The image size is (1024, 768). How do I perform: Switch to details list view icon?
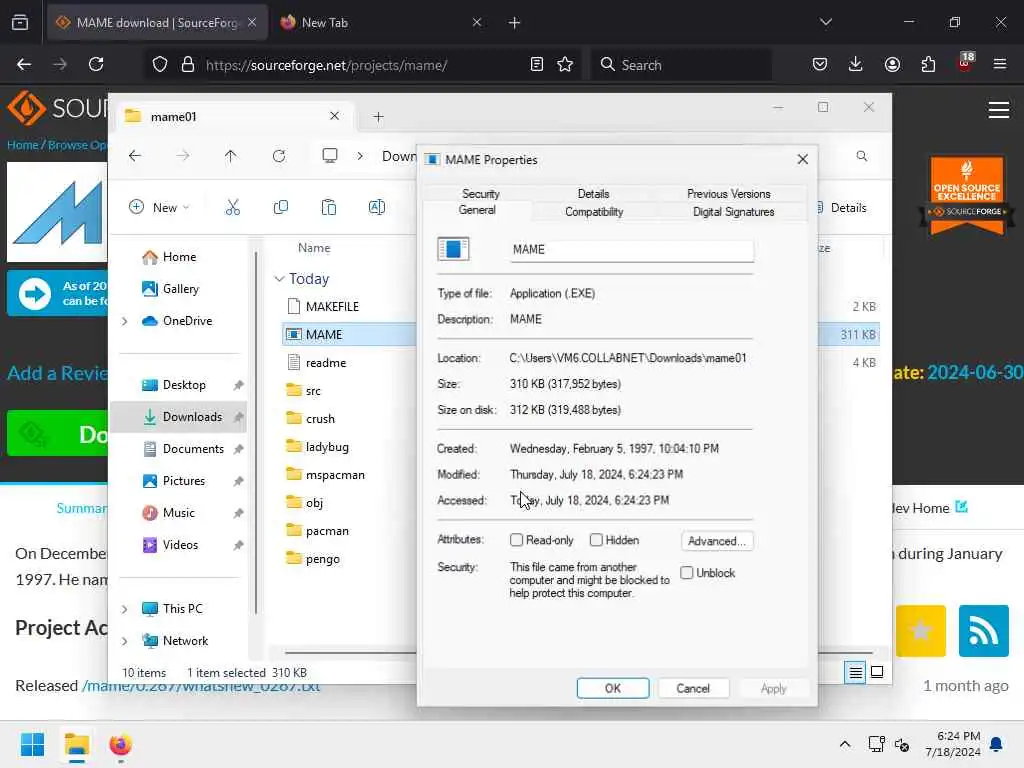pos(855,672)
